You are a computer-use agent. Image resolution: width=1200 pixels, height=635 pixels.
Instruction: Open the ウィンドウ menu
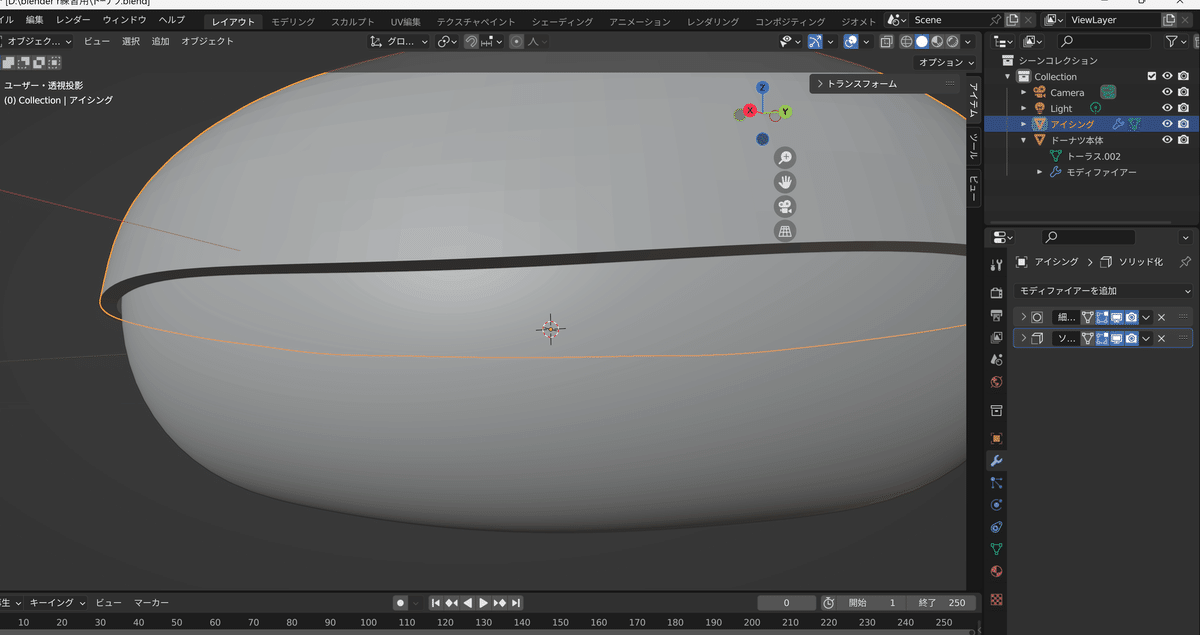pyautogui.click(x=124, y=20)
